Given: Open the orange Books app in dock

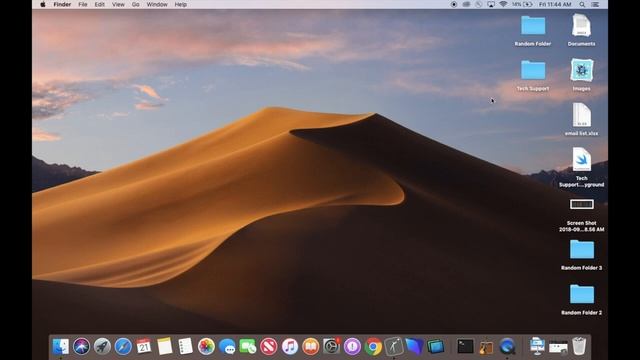Looking at the screenshot, I should click(311, 347).
